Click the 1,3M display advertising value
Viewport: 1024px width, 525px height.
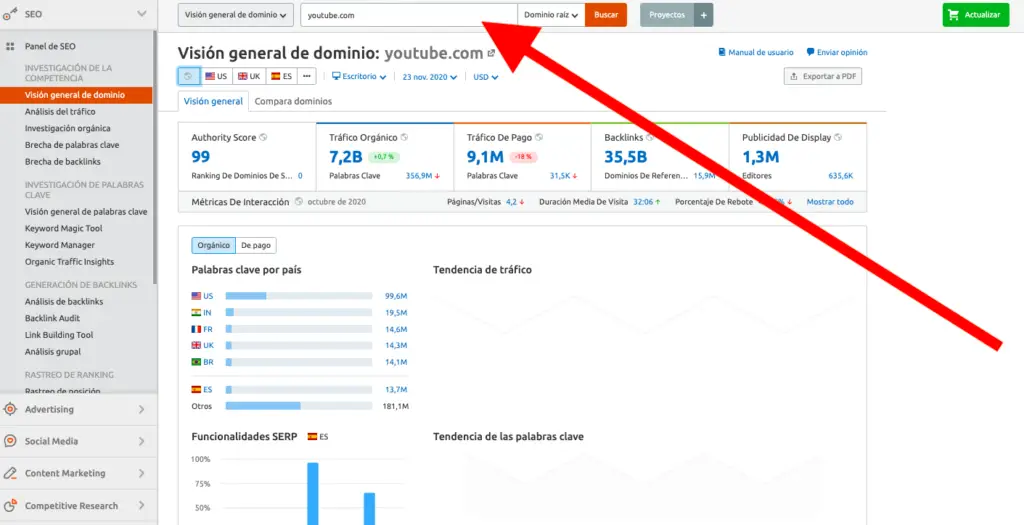tap(761, 157)
